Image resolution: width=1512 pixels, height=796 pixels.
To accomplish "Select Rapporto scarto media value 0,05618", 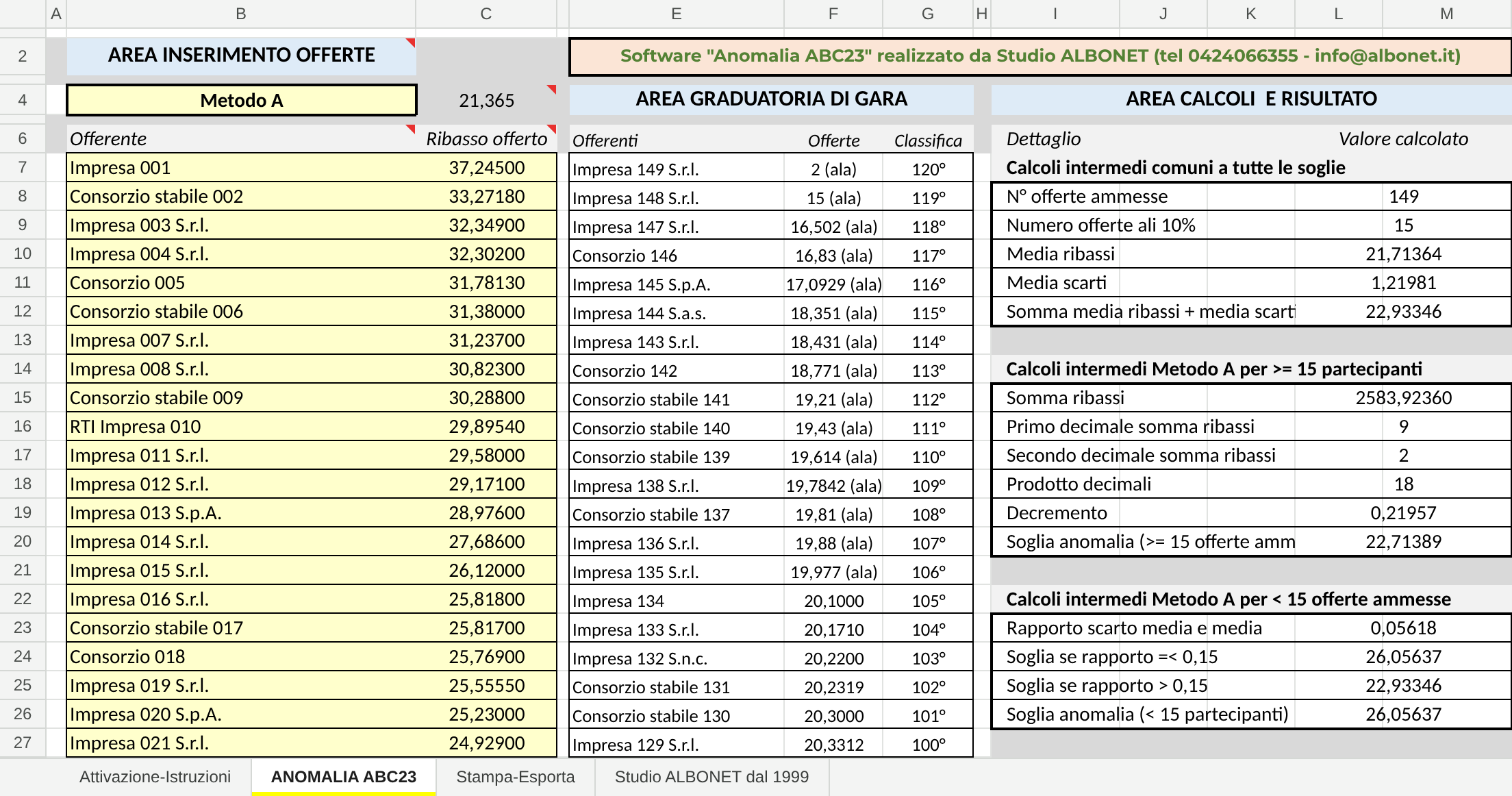I will tap(1403, 627).
